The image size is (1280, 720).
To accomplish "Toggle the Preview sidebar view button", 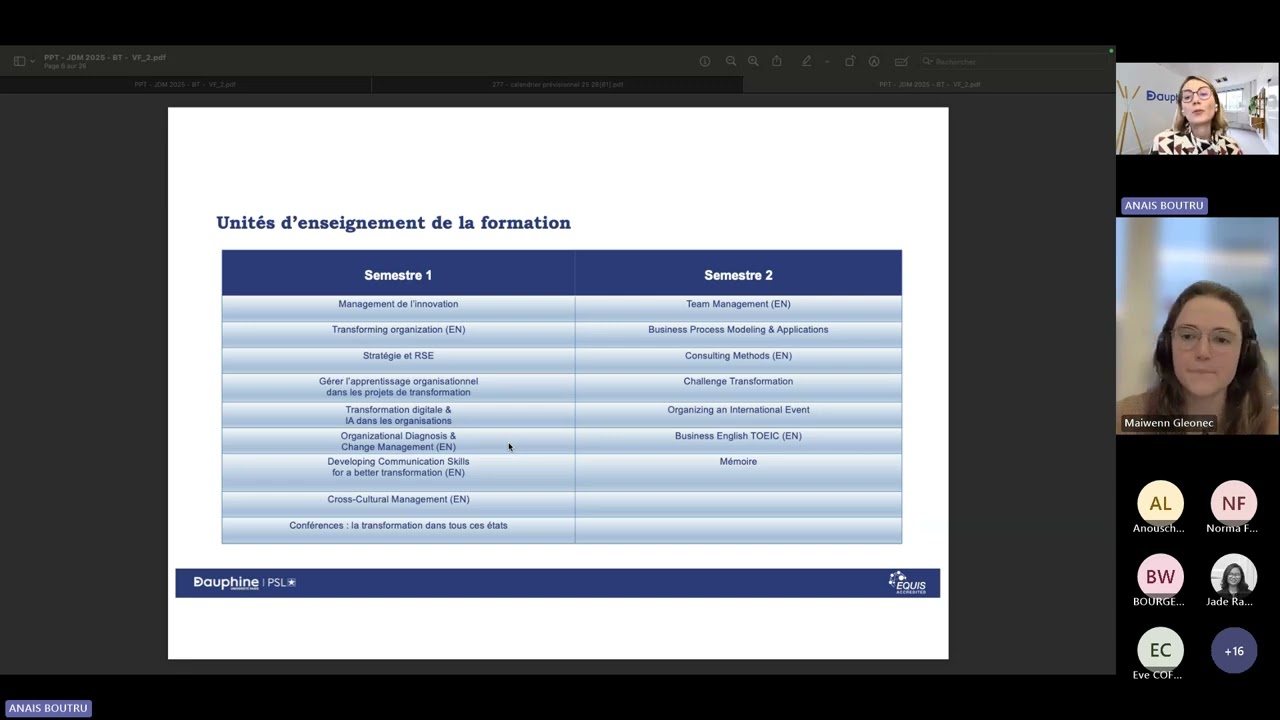I will point(19,61).
